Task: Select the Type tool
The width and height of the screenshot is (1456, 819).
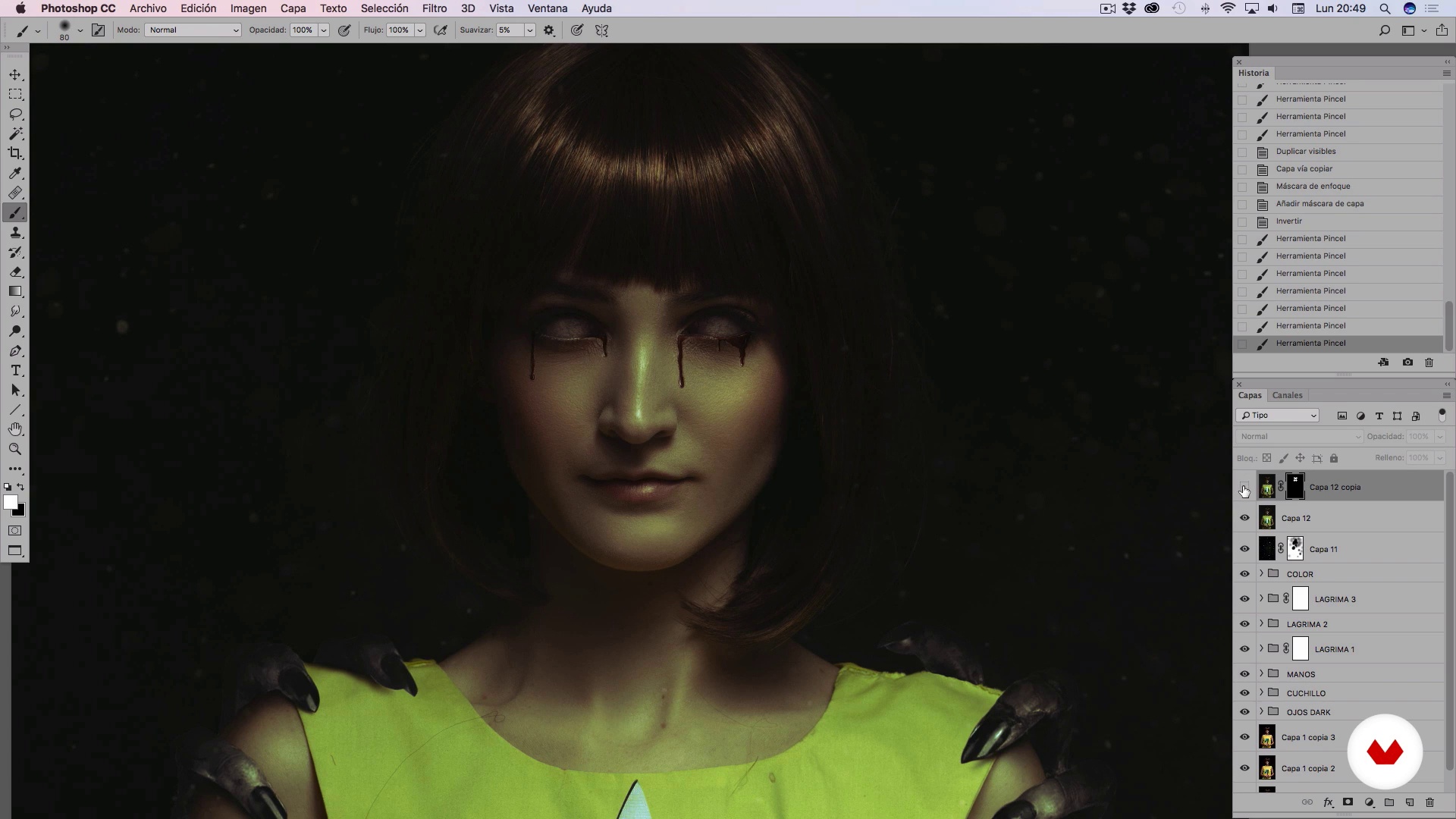Action: [15, 371]
